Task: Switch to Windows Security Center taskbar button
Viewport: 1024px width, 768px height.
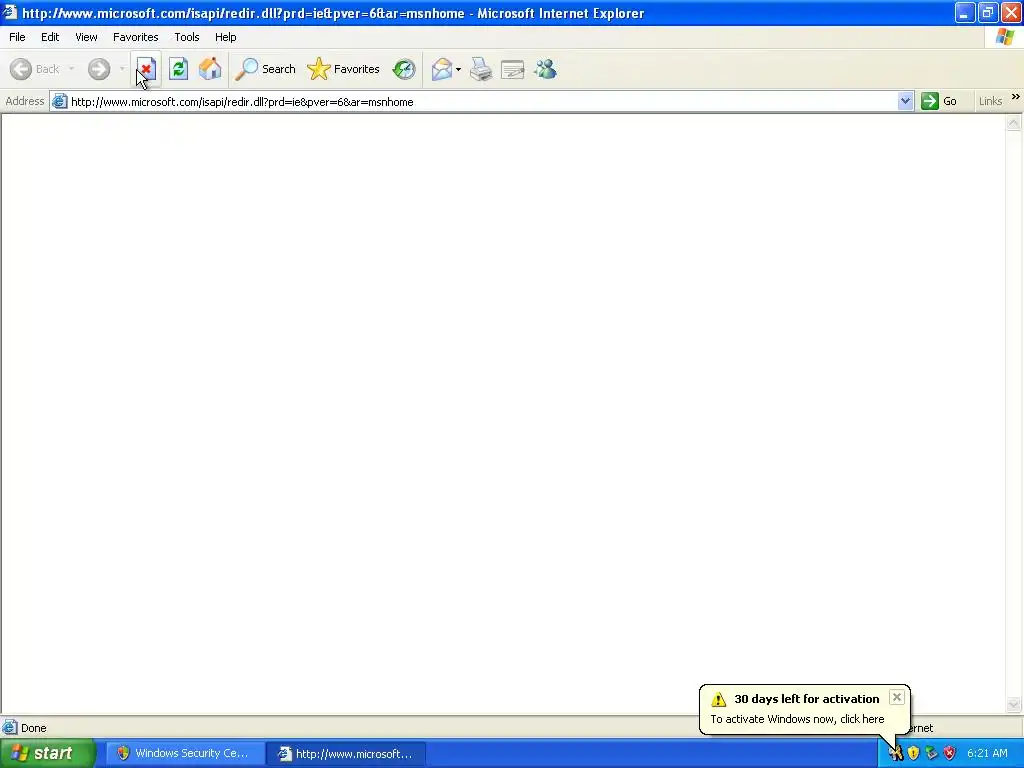Action: (185, 754)
